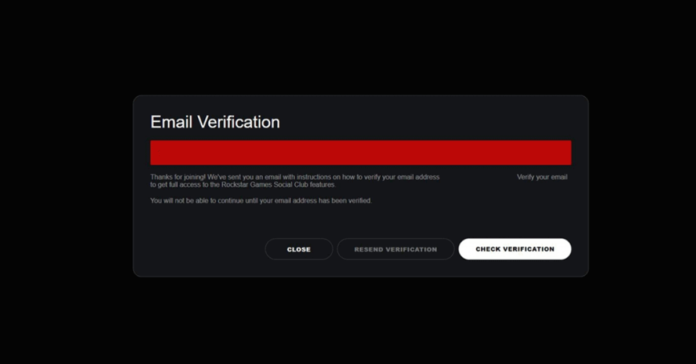Image resolution: width=696 pixels, height=364 pixels.
Task: Click empty dialog space above the buttons
Action: 360,222
